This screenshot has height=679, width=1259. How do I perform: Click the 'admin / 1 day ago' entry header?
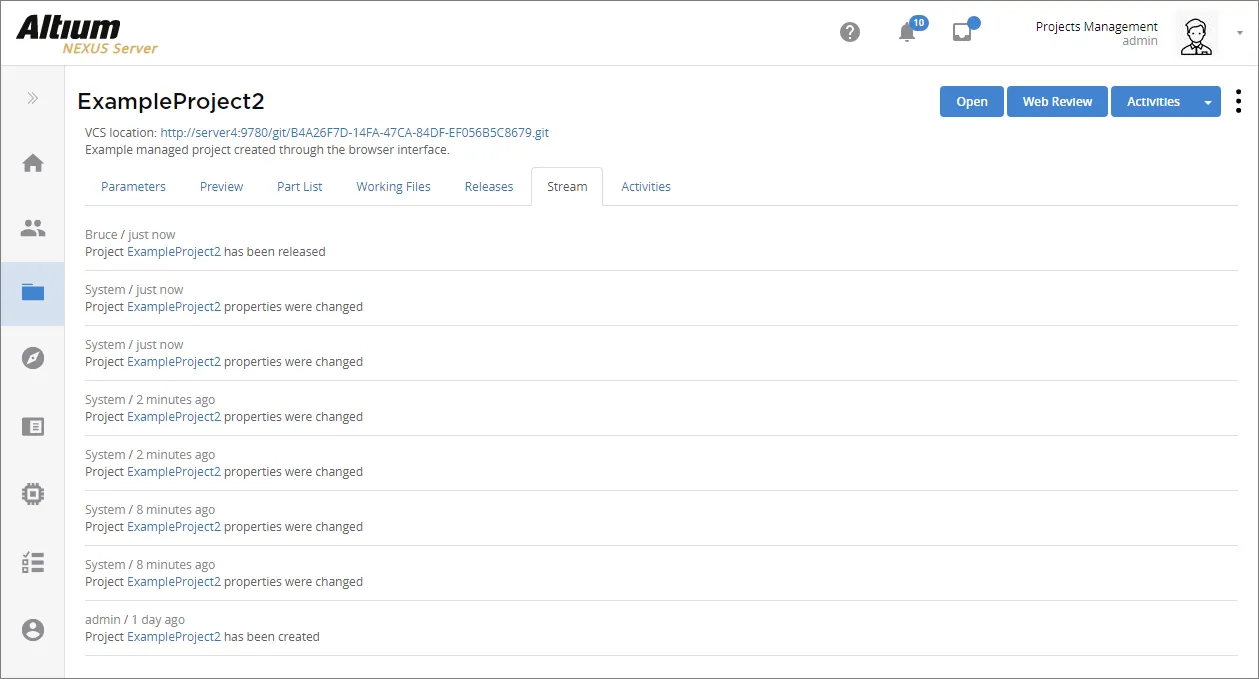(x=135, y=620)
